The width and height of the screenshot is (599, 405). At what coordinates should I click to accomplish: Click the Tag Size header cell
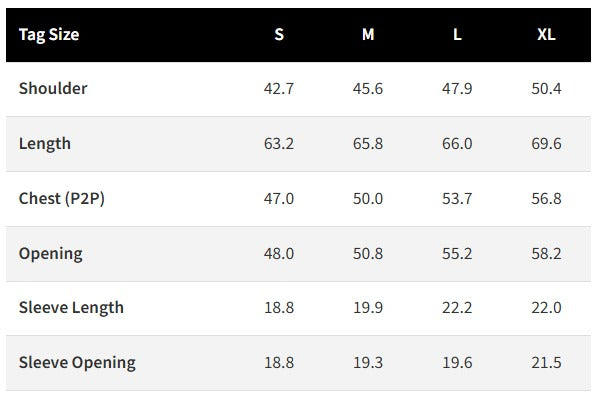click(x=49, y=35)
